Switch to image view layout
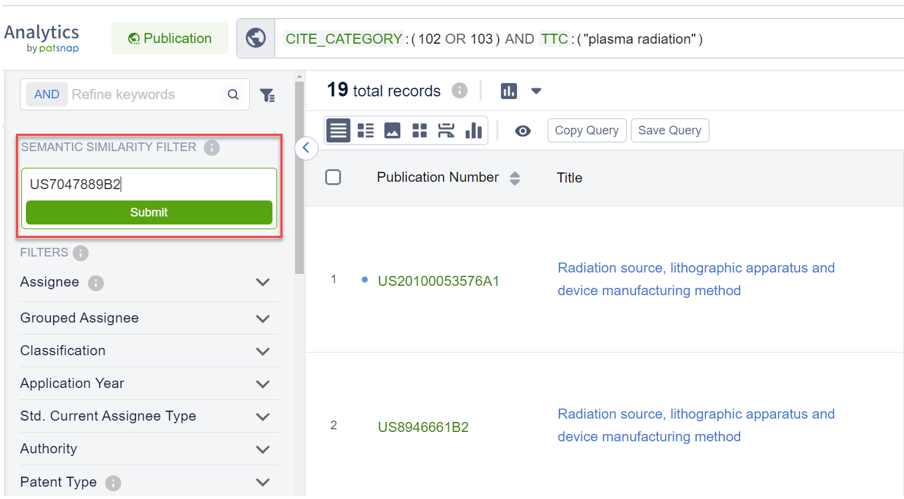The height and width of the screenshot is (499, 904). [392, 131]
